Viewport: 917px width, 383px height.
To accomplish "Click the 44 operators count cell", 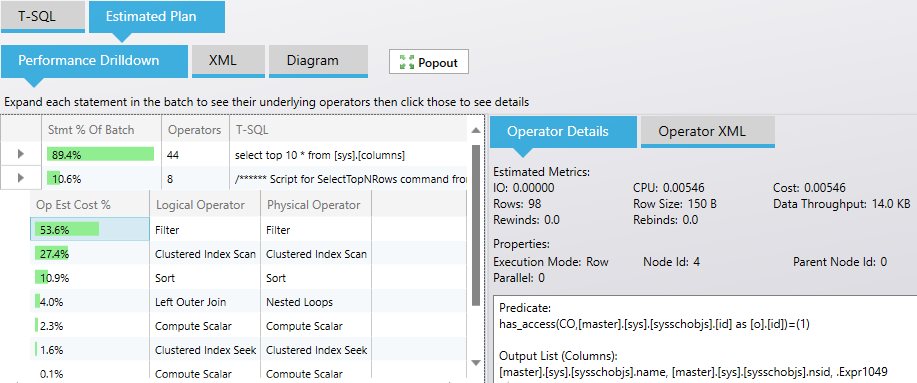I will [195, 155].
